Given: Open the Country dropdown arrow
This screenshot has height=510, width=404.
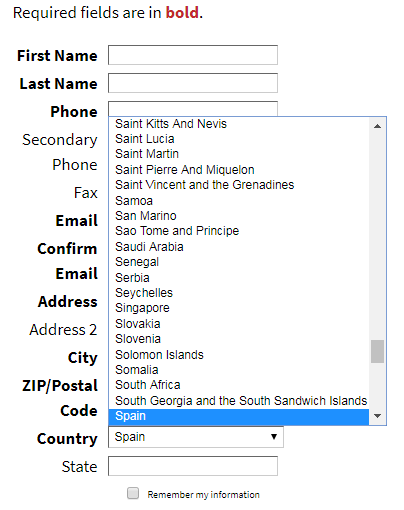Looking at the screenshot, I should (x=274, y=437).
